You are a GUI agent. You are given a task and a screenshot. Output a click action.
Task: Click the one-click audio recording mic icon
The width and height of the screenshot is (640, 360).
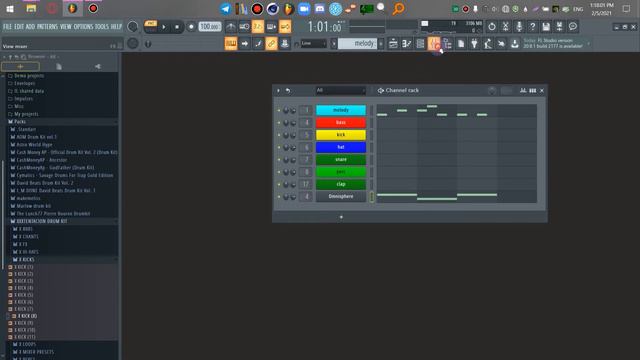click(519, 27)
